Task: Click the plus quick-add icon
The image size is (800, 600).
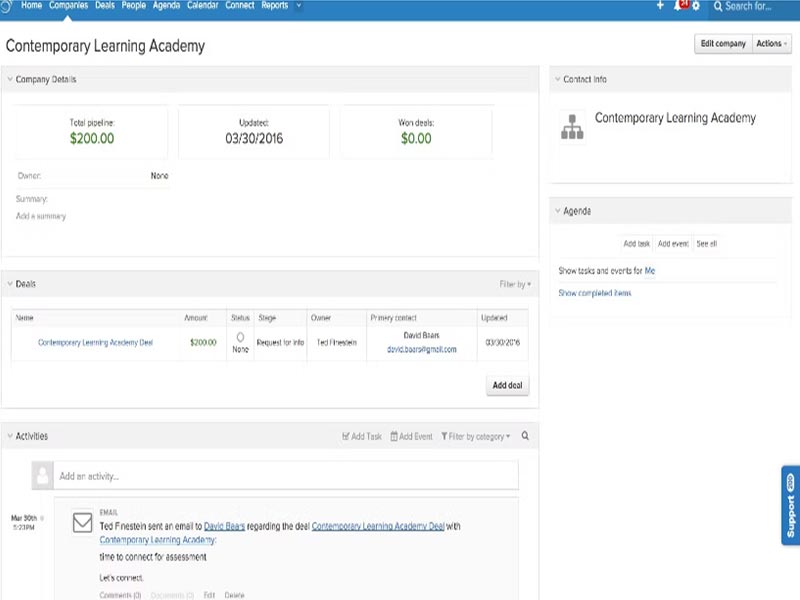Action: coord(660,6)
